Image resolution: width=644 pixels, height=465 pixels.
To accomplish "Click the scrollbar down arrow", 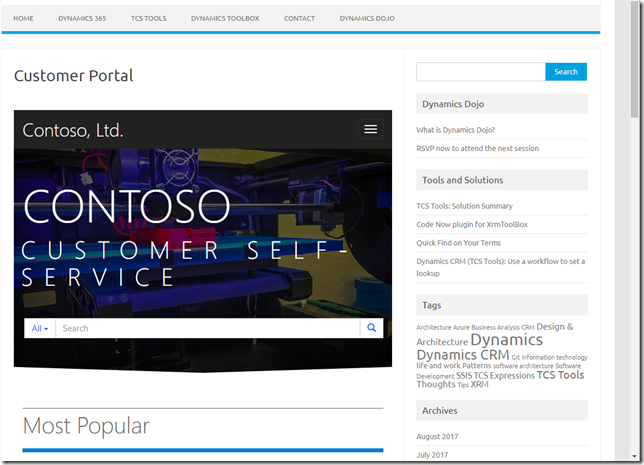I will [x=635, y=456].
